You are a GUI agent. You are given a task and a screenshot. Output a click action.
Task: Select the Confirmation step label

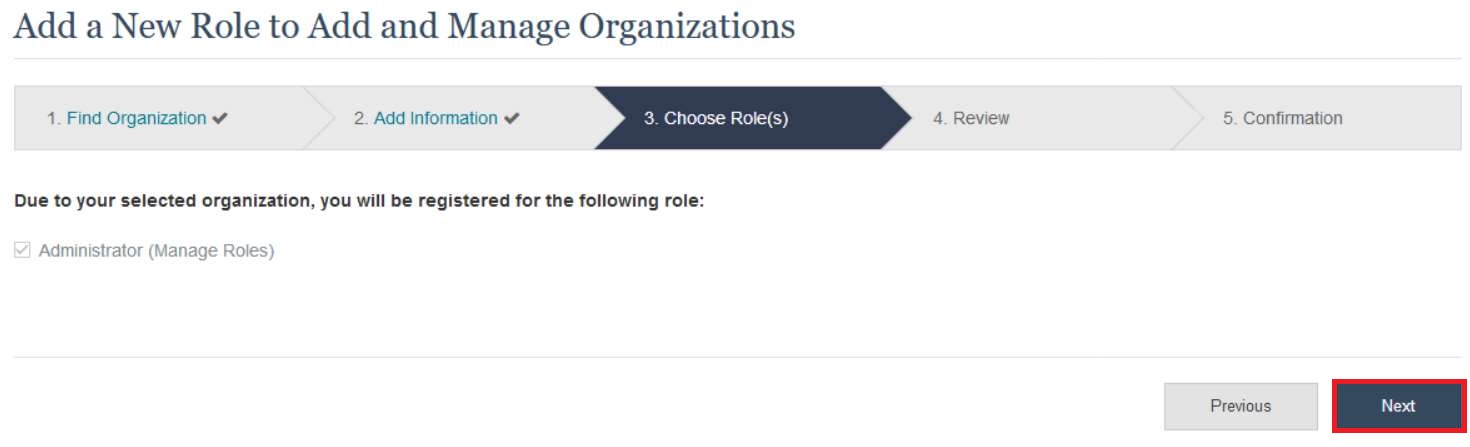(1292, 118)
